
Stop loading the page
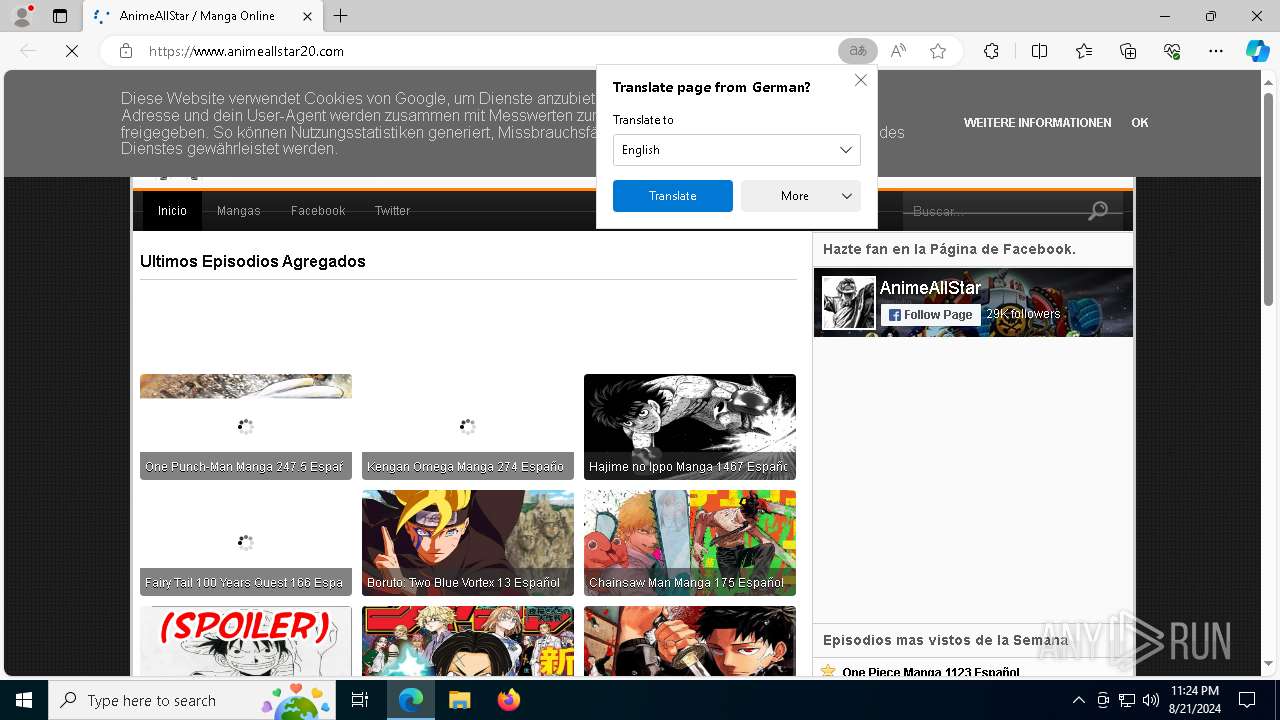(x=72, y=51)
